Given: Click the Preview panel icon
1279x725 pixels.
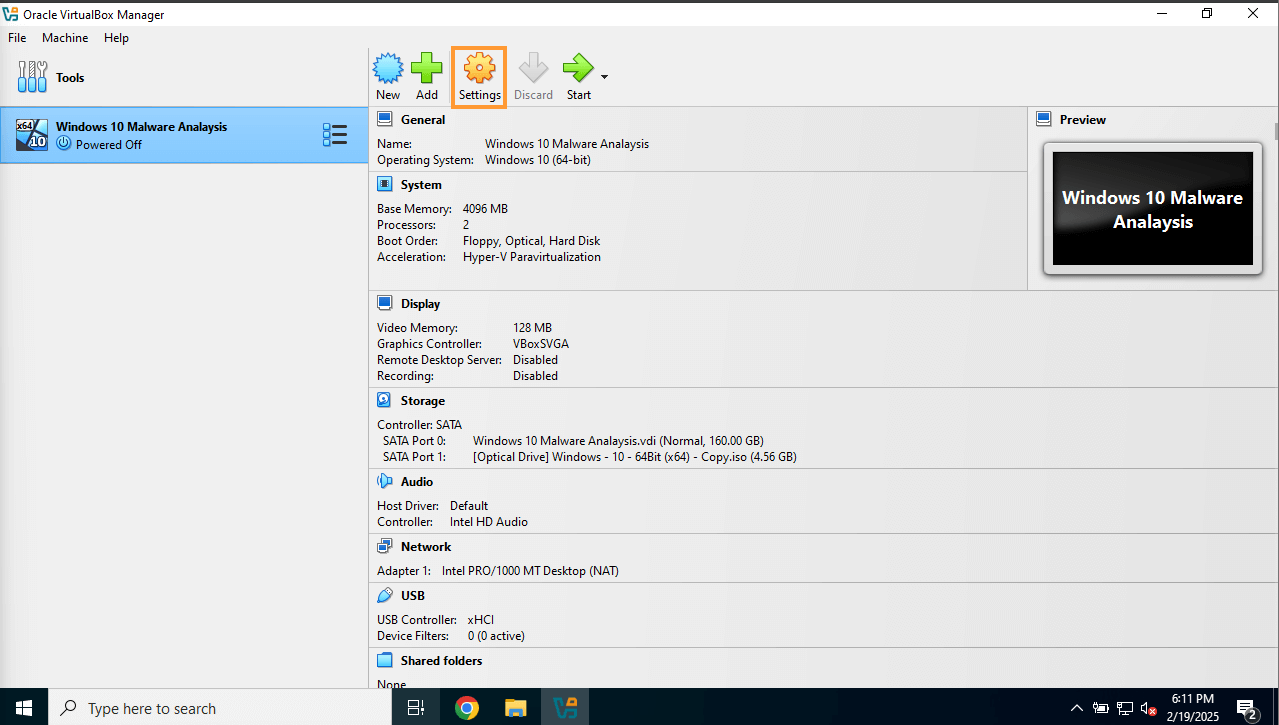Looking at the screenshot, I should coord(1044,119).
